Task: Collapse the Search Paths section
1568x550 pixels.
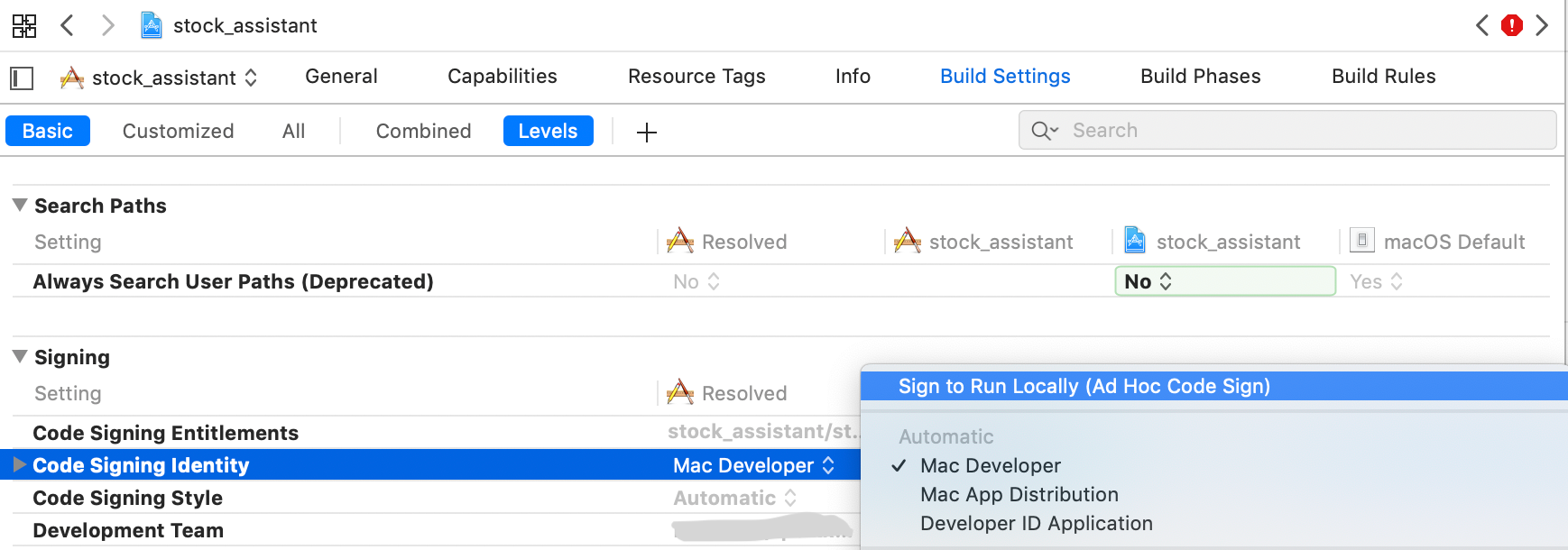Action: click(20, 206)
